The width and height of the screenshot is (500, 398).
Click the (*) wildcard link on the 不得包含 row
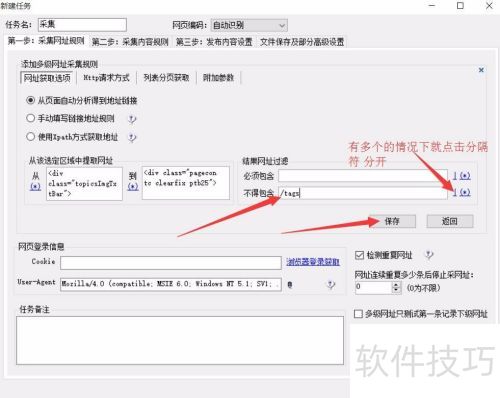465,192
